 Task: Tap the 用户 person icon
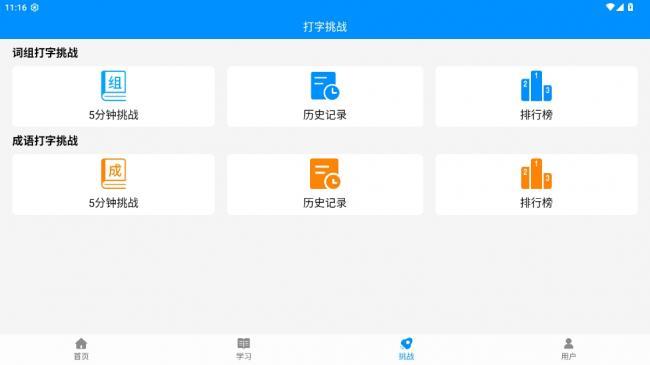pos(568,343)
